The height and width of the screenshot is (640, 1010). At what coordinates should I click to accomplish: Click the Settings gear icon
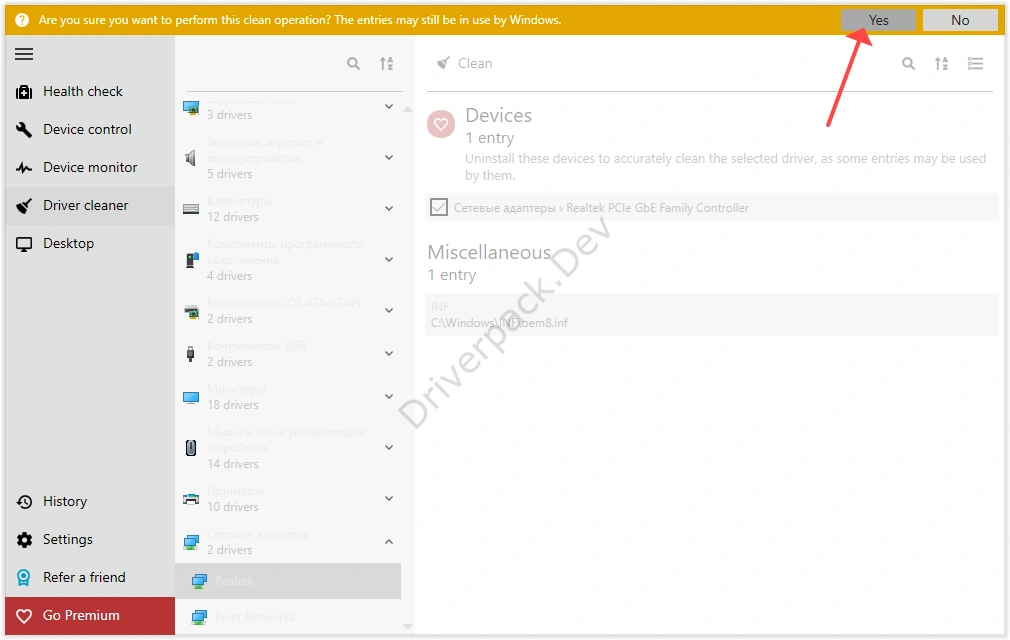tap(24, 540)
